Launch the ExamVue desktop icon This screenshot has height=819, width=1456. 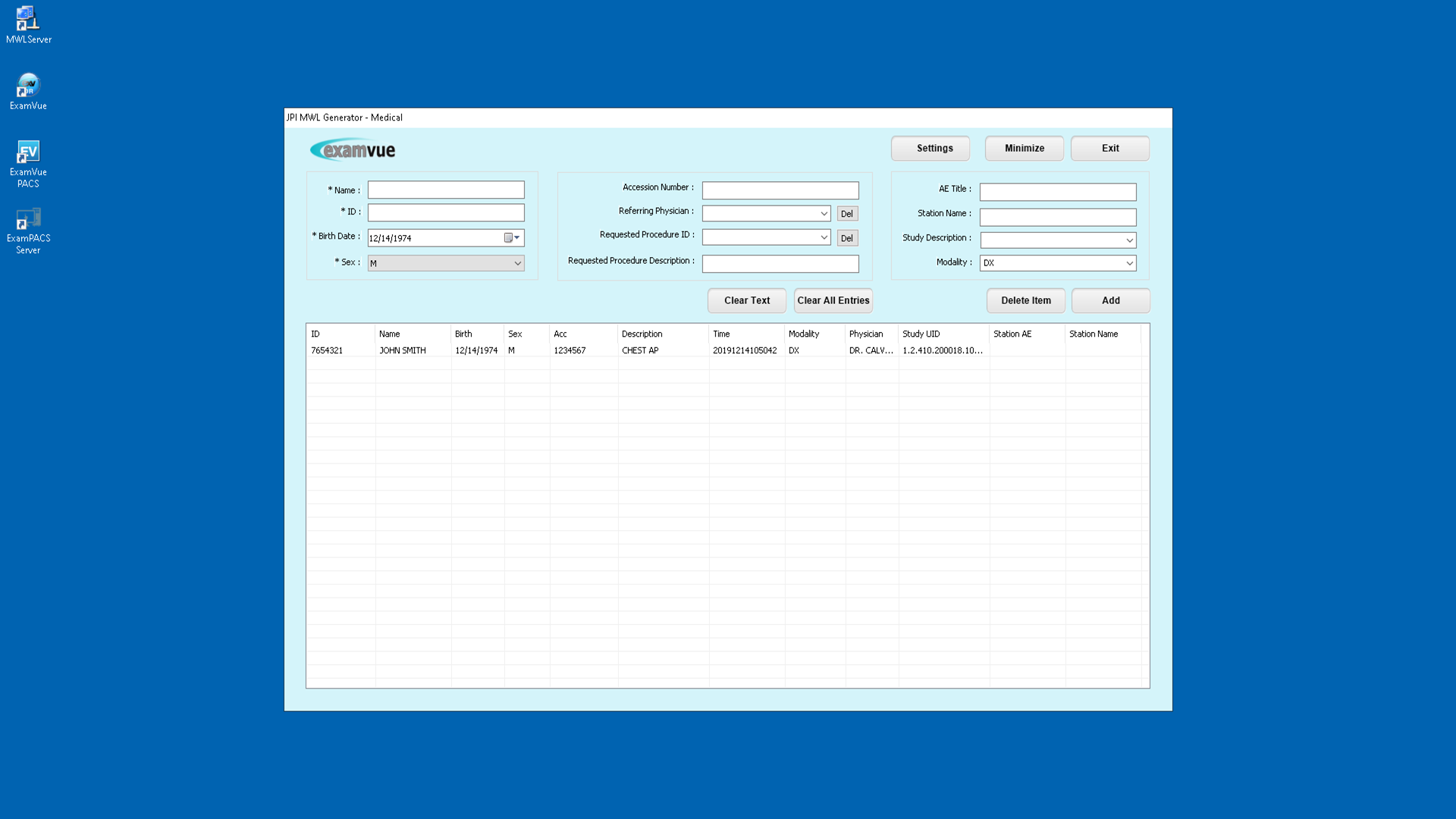28,91
